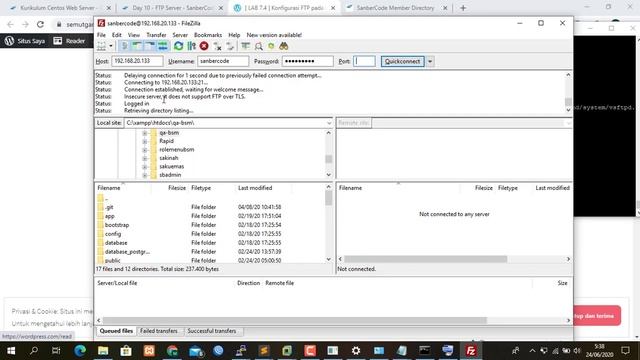
Task: Select the app folder in local list
Action: (109, 216)
